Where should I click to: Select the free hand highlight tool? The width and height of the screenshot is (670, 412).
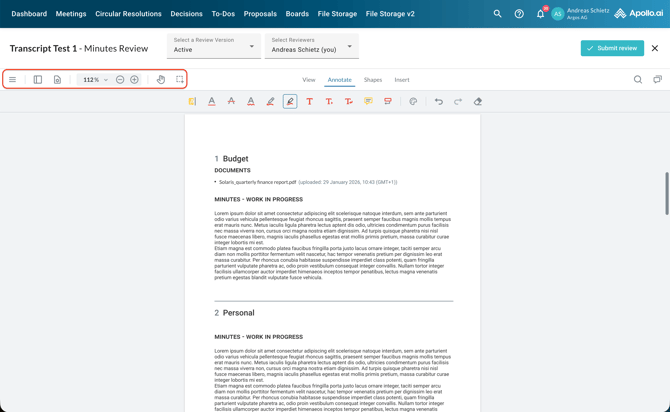[270, 102]
